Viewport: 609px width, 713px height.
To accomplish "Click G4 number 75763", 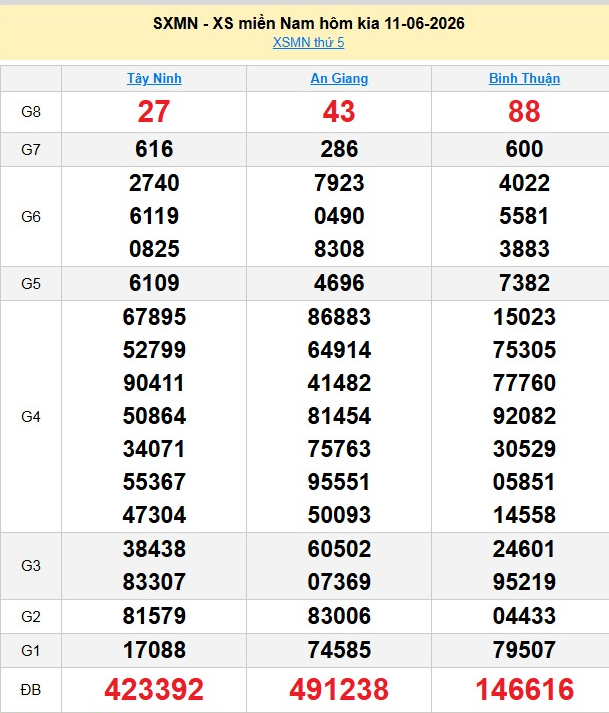I will pyautogui.click(x=339, y=449).
